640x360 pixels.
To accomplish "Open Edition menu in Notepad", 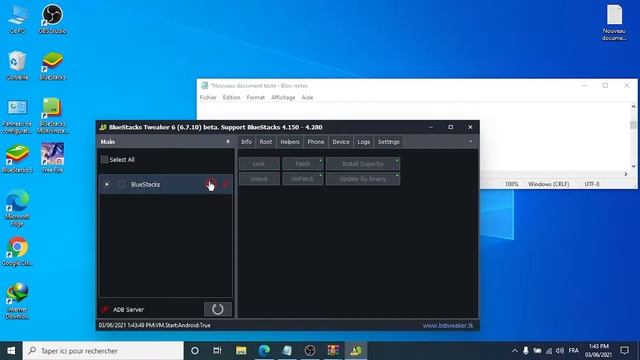I will click(x=231, y=98).
